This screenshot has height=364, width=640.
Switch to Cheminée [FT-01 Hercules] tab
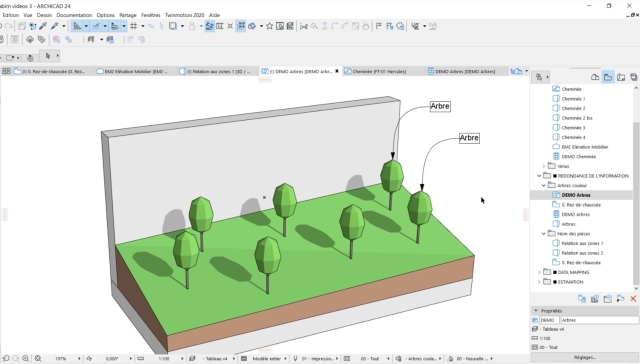[x=384, y=71]
